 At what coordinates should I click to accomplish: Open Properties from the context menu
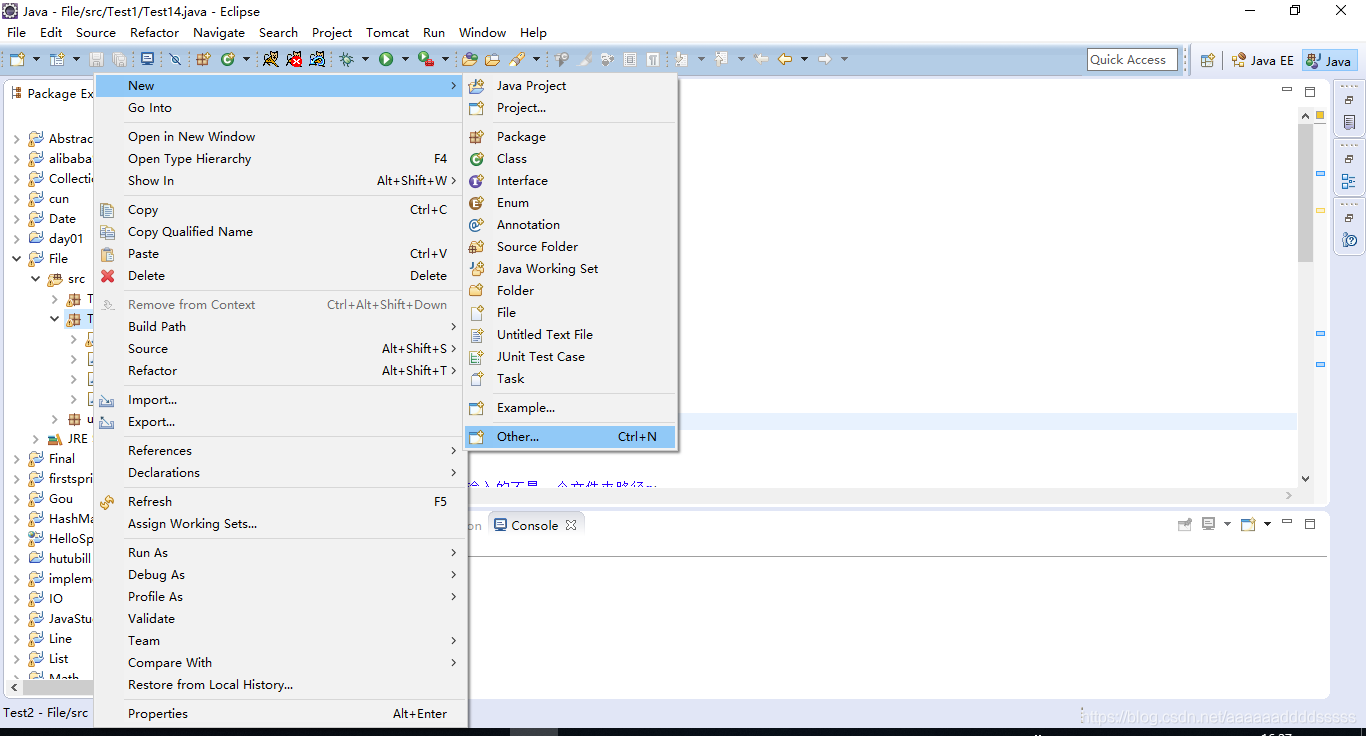[279, 714]
